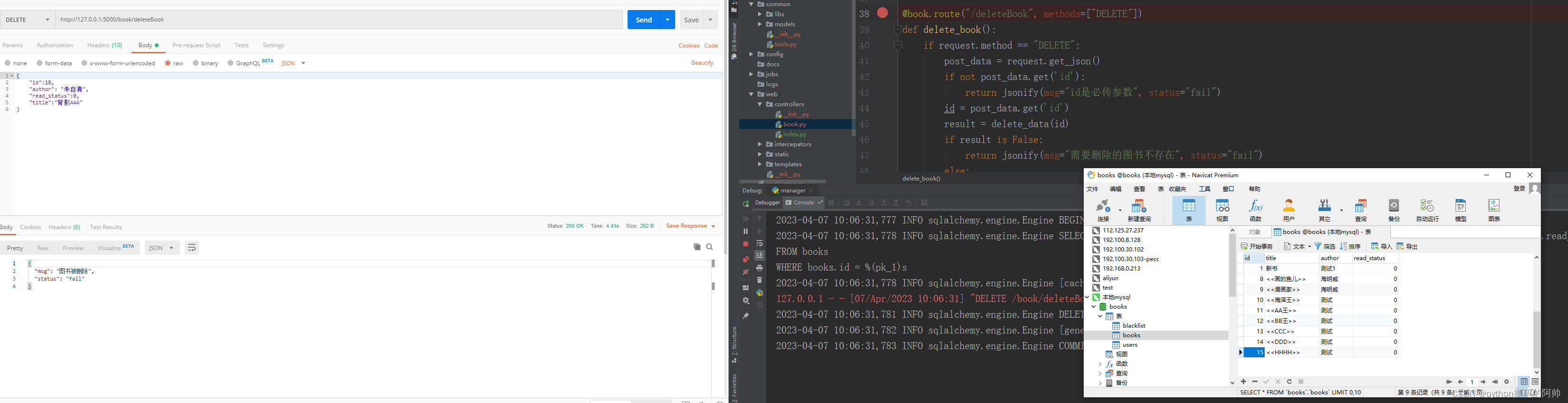Copy response with Postman copy icon

697,247
